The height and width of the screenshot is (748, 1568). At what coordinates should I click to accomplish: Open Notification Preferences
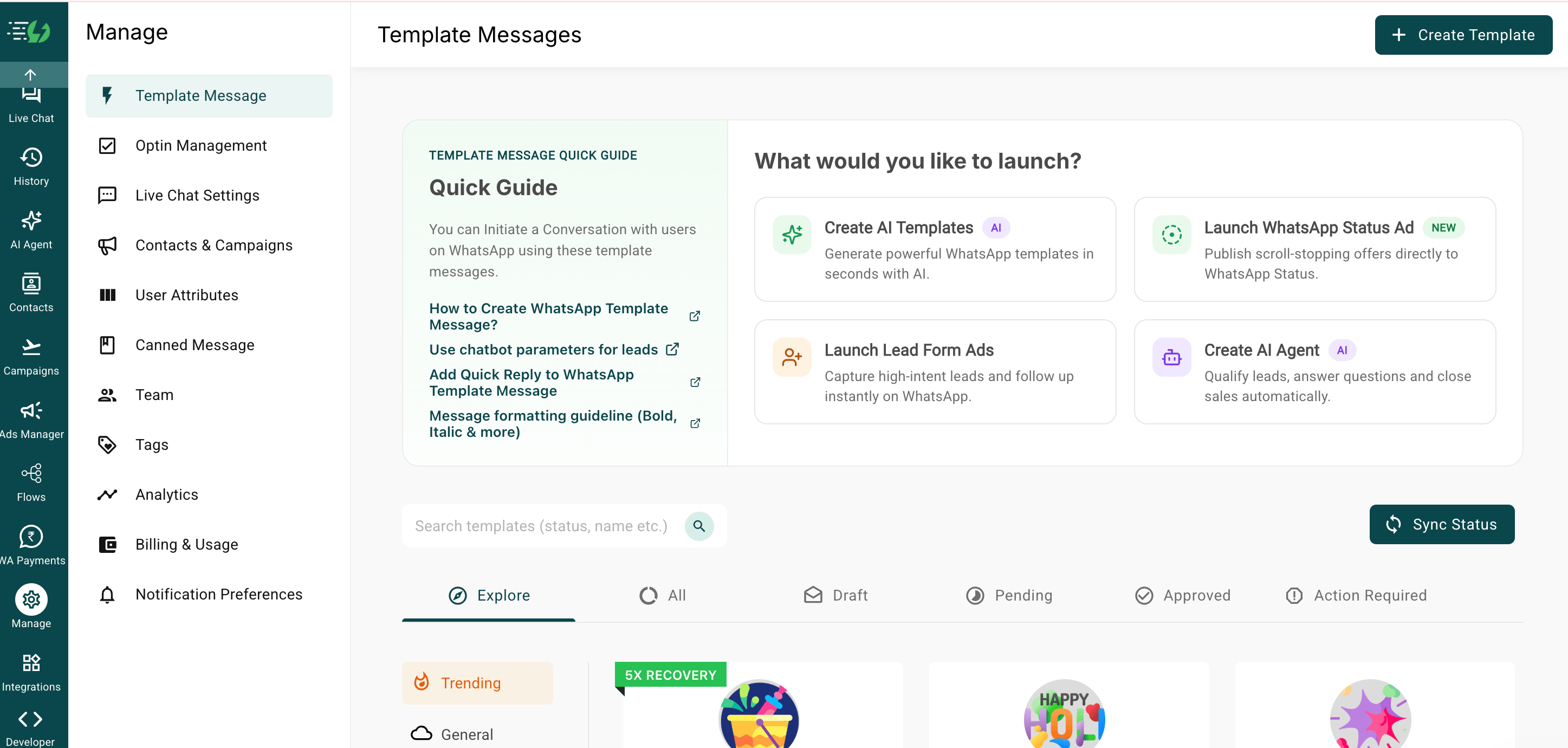click(x=209, y=595)
